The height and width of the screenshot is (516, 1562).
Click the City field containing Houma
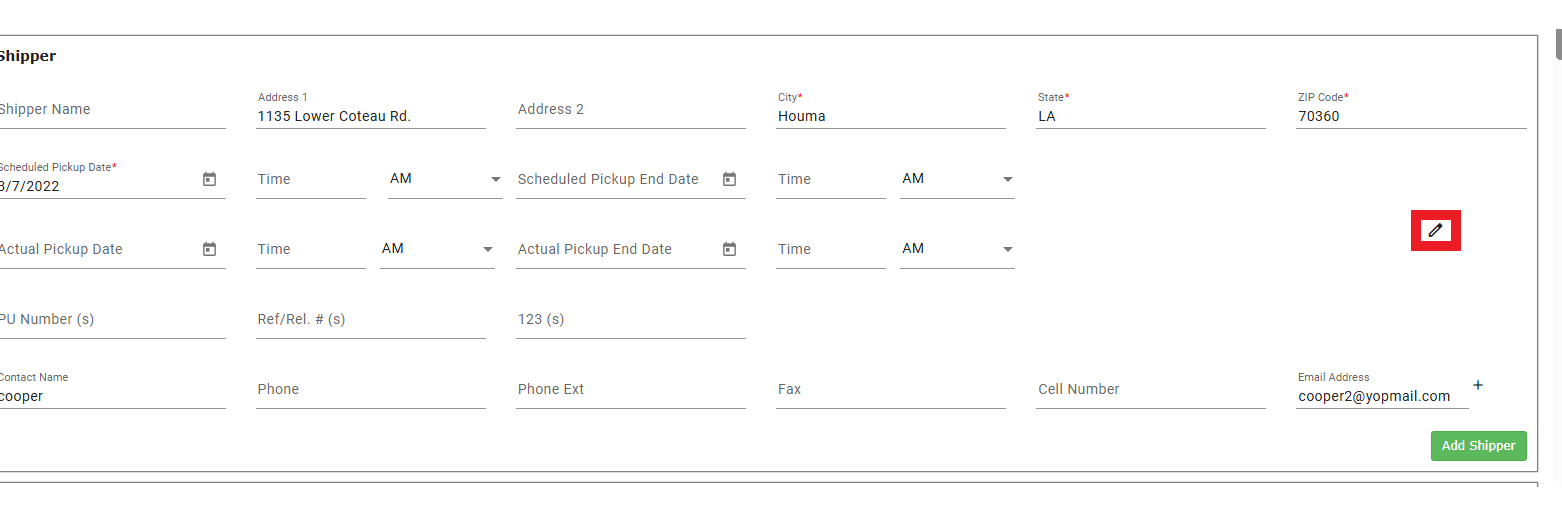coord(890,116)
